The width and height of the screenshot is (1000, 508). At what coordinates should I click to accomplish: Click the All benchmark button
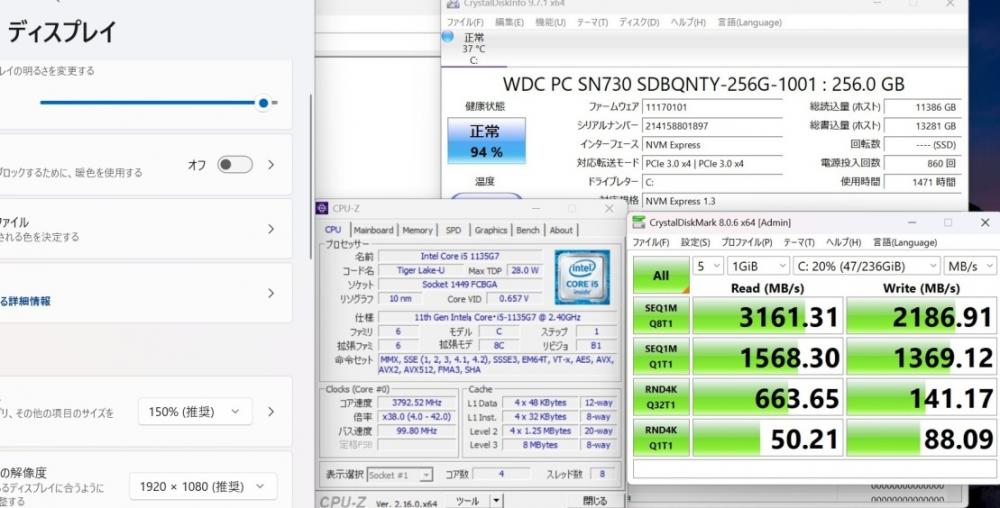pyautogui.click(x=661, y=275)
